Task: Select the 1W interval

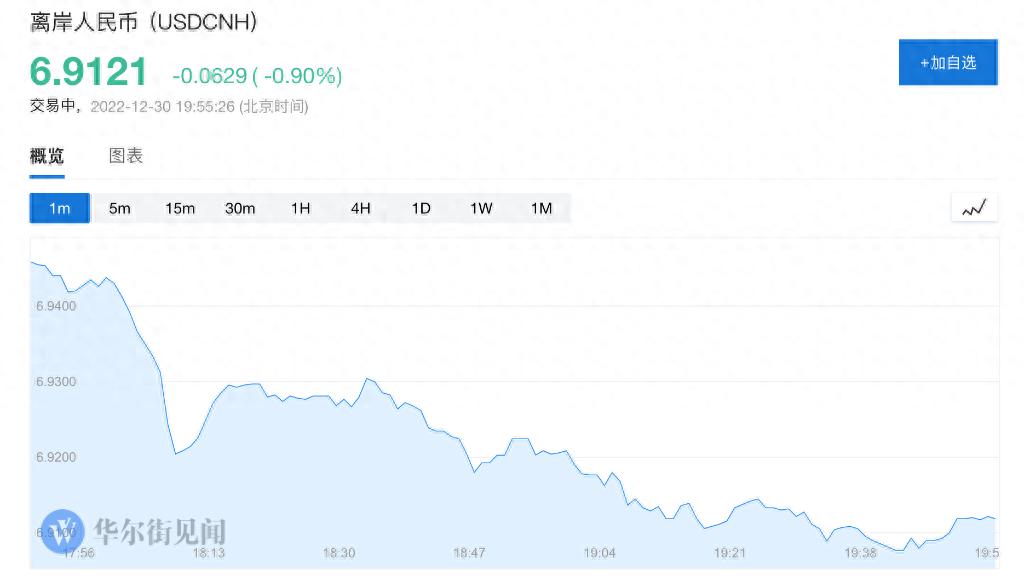Action: pos(481,208)
